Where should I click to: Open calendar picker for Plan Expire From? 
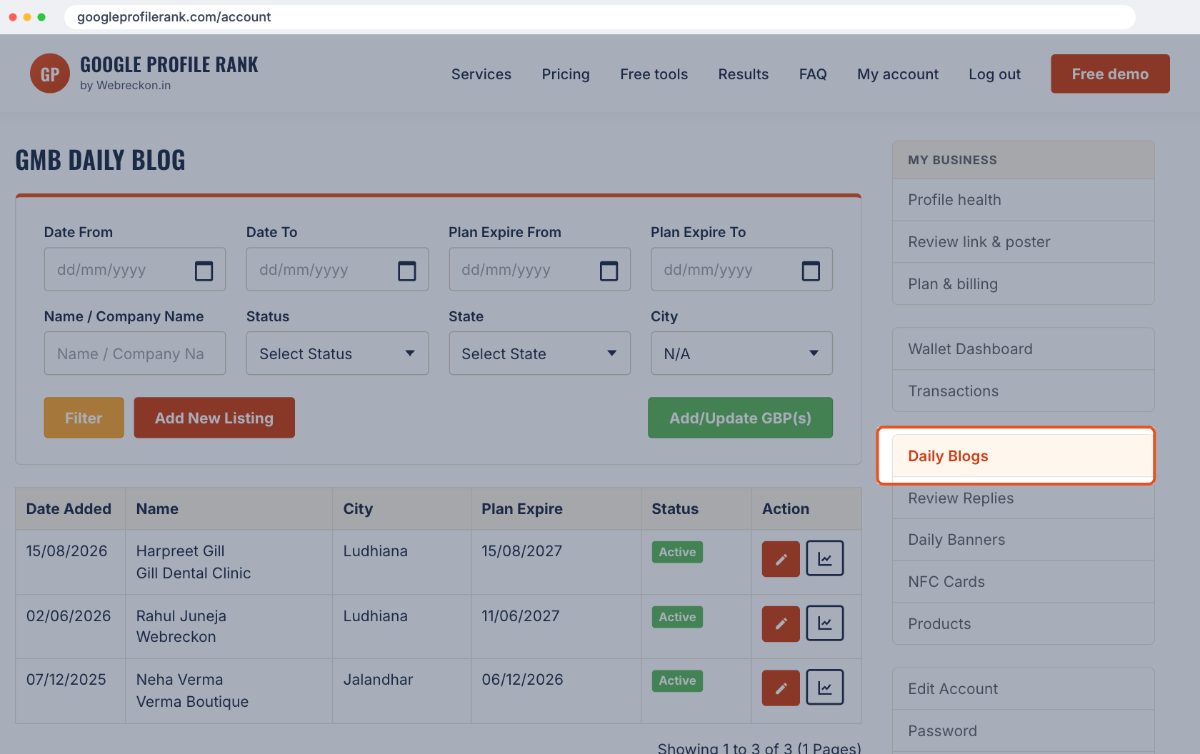tap(609, 270)
